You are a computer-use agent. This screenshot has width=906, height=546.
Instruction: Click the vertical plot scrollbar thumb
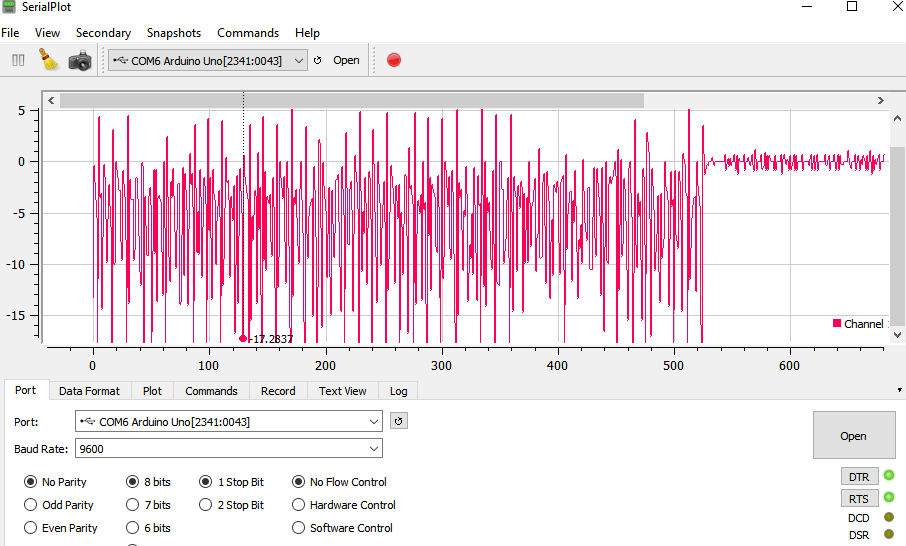tap(897, 236)
